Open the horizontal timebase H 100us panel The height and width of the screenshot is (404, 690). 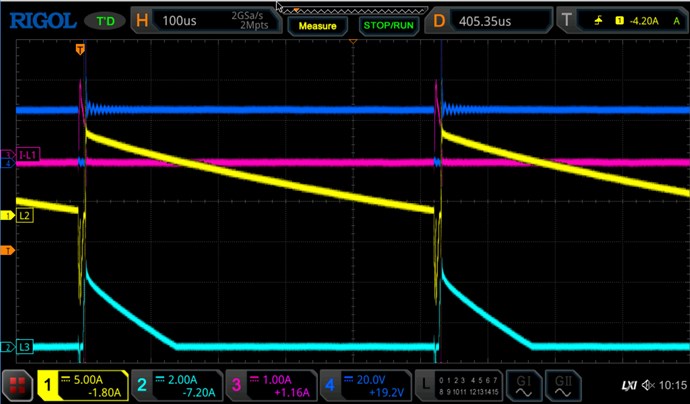pyautogui.click(x=206, y=21)
